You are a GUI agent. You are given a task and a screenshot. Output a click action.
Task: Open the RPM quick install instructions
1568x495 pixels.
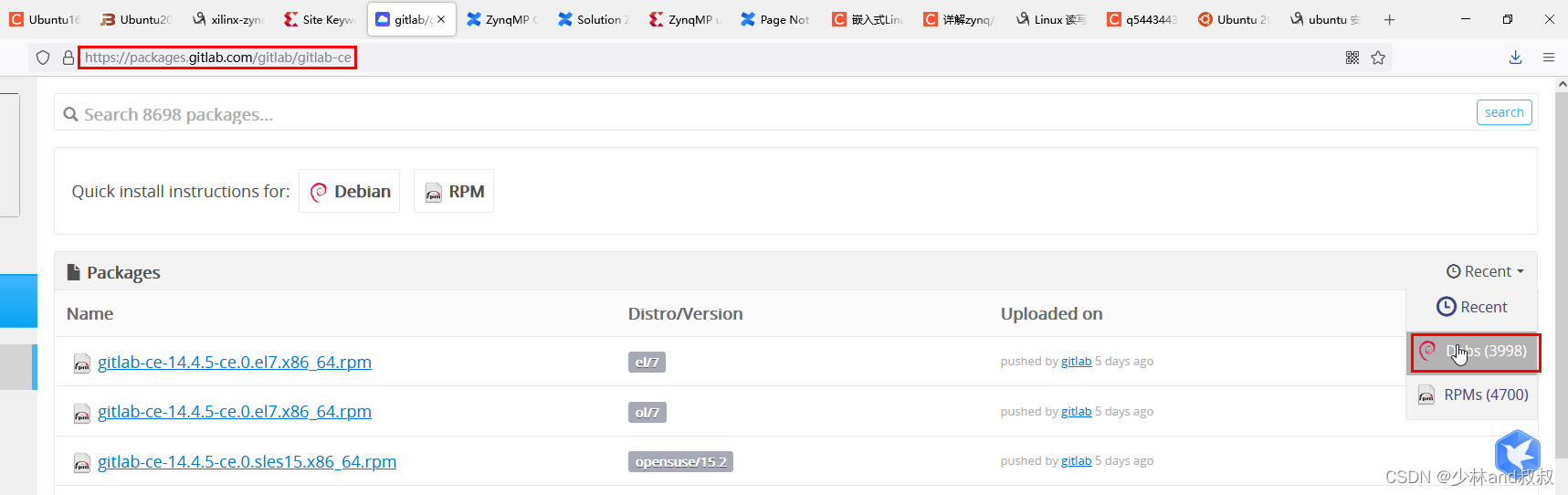454,191
